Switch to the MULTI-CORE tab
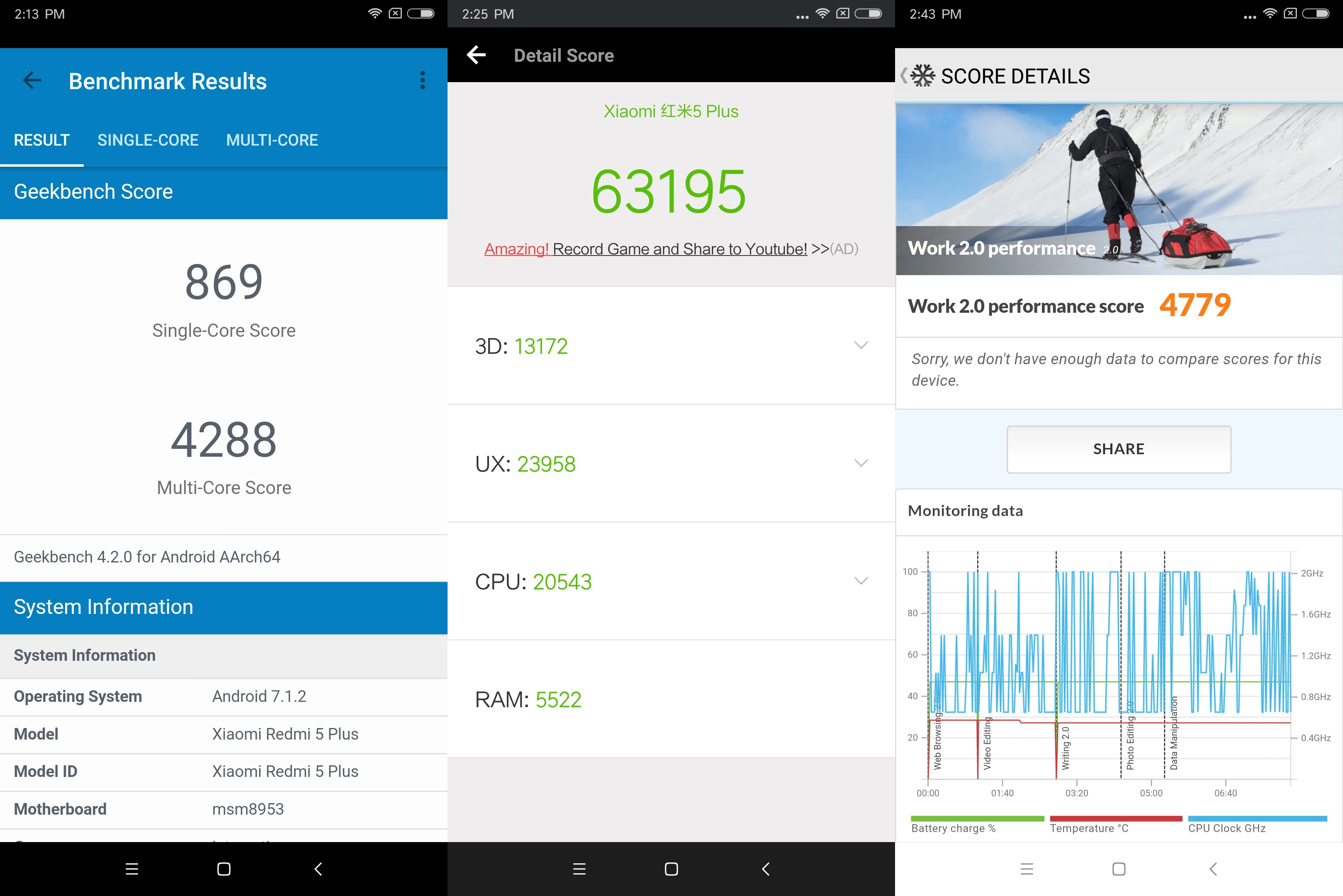 272,140
